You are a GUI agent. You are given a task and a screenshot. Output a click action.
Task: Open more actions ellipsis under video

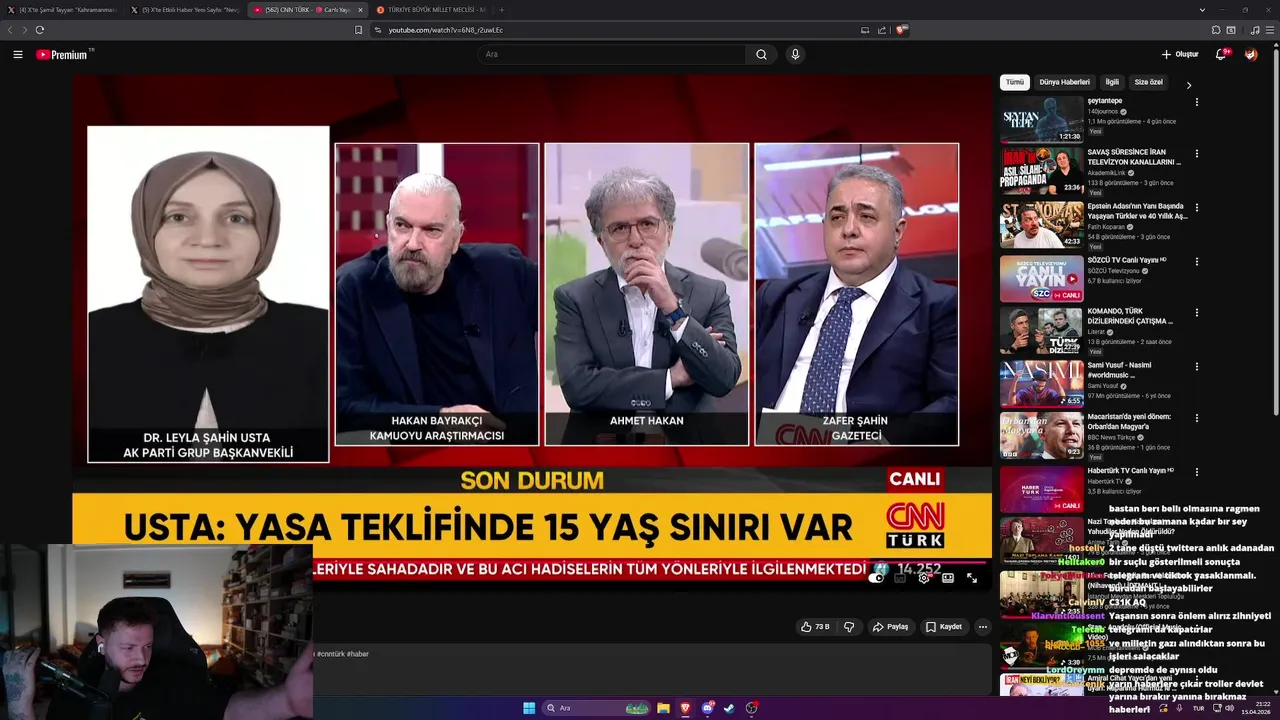(982, 627)
